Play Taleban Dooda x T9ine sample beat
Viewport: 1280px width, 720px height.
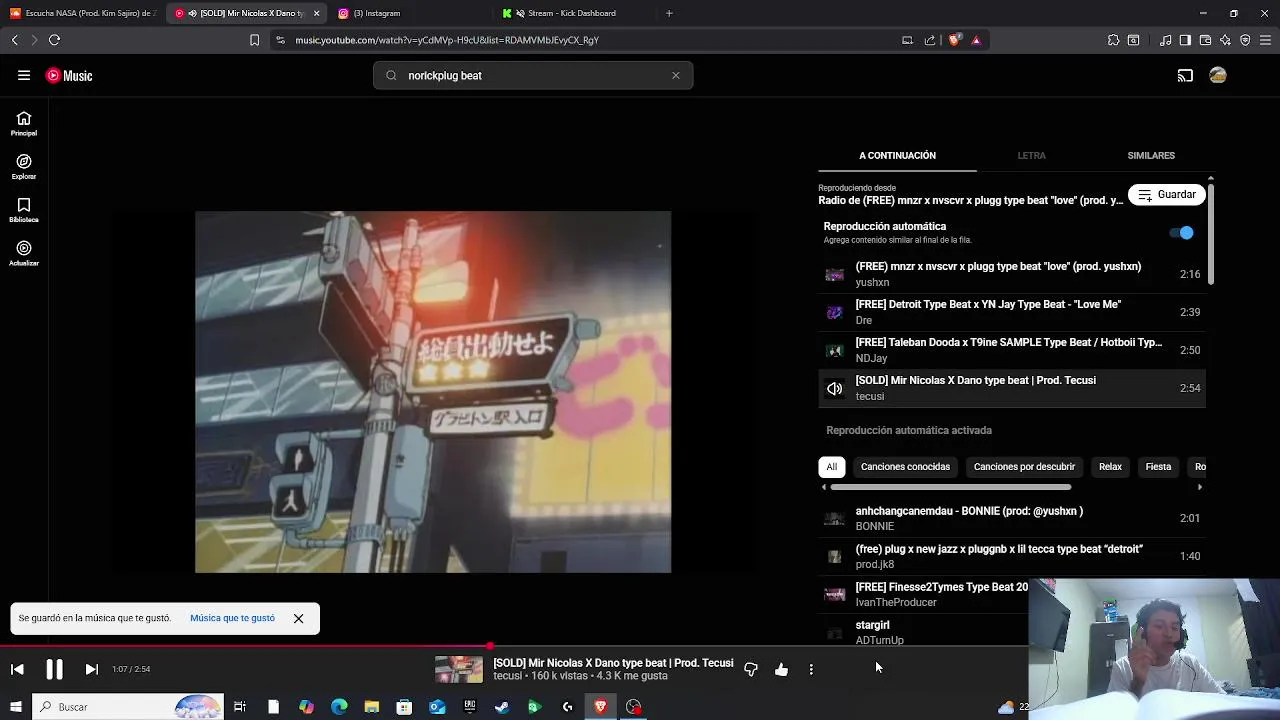click(1012, 350)
